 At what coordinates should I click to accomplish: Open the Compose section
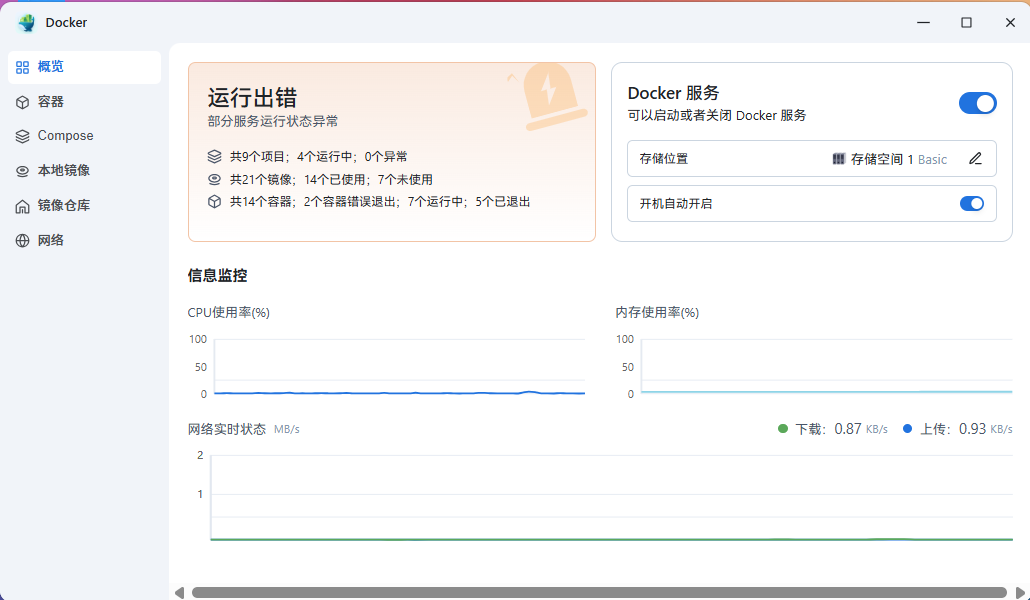pyautogui.click(x=84, y=136)
